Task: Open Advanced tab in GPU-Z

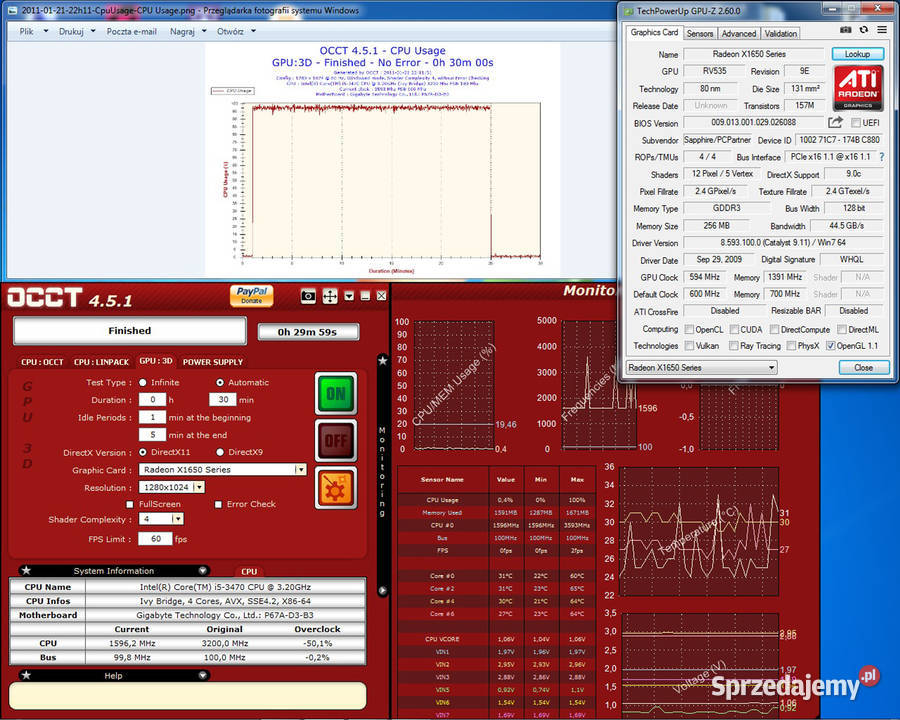Action: pos(739,34)
